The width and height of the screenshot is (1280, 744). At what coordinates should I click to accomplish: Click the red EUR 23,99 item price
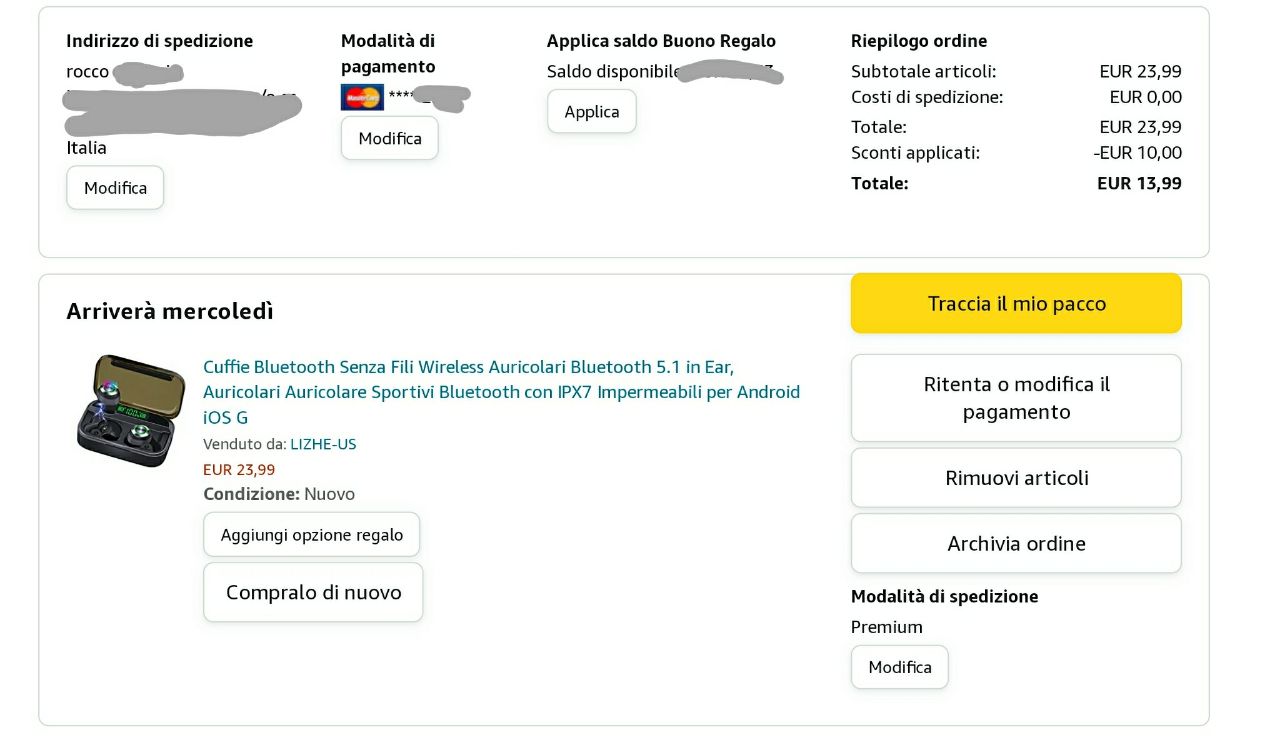coord(239,469)
